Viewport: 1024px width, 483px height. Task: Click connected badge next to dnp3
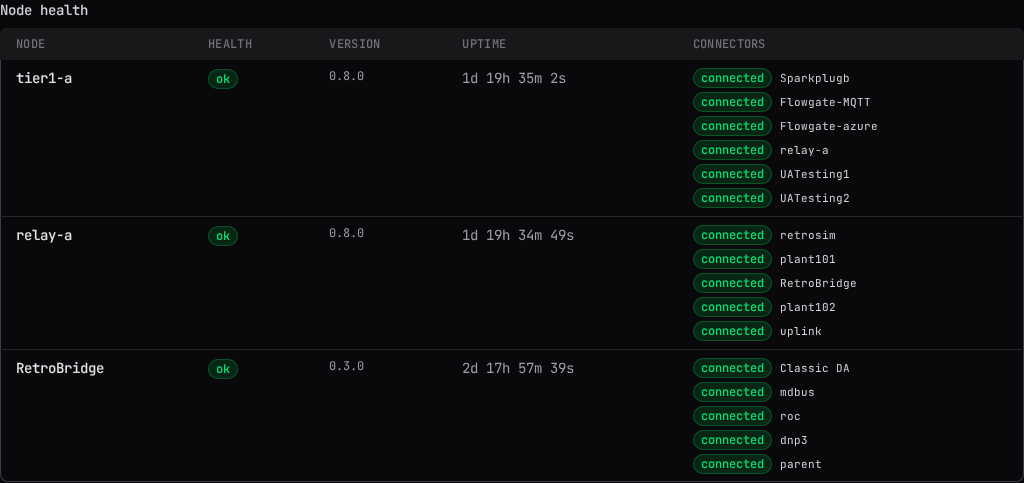(732, 440)
